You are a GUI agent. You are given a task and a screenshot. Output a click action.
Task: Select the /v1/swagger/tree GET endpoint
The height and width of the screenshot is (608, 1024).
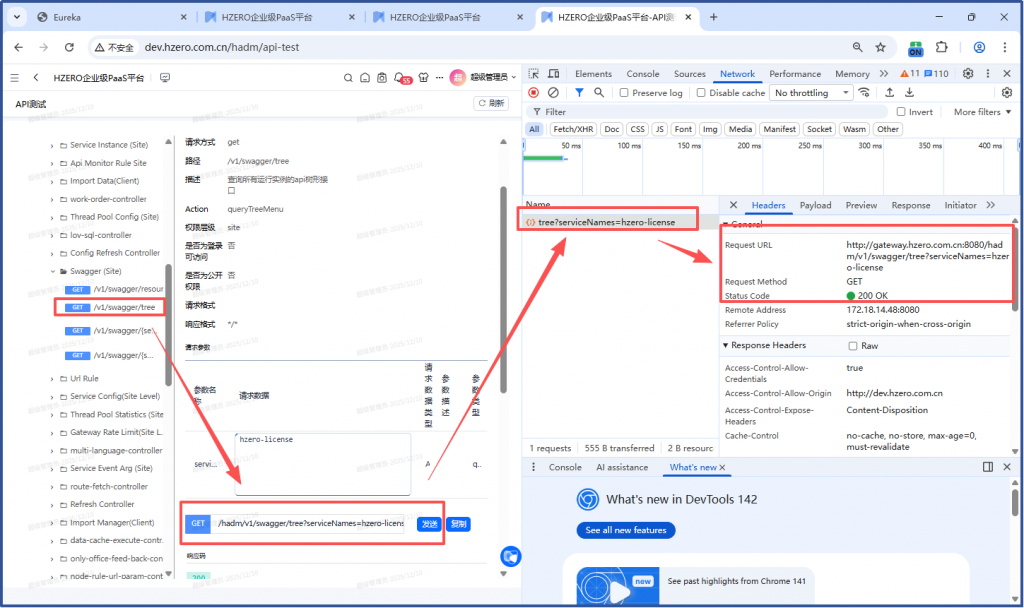pyautogui.click(x=123, y=307)
